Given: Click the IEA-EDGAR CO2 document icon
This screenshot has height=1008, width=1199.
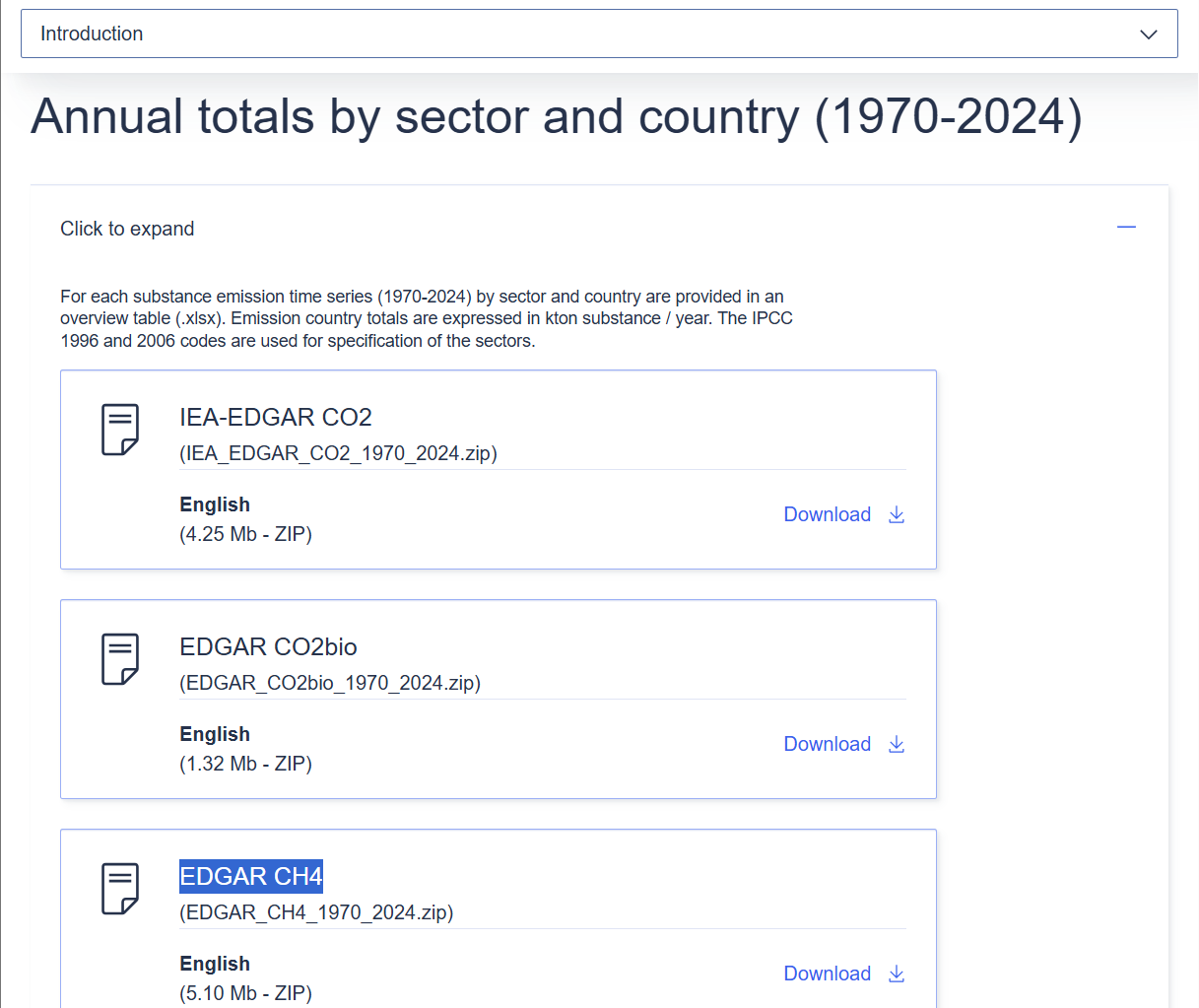Looking at the screenshot, I should pos(120,430).
